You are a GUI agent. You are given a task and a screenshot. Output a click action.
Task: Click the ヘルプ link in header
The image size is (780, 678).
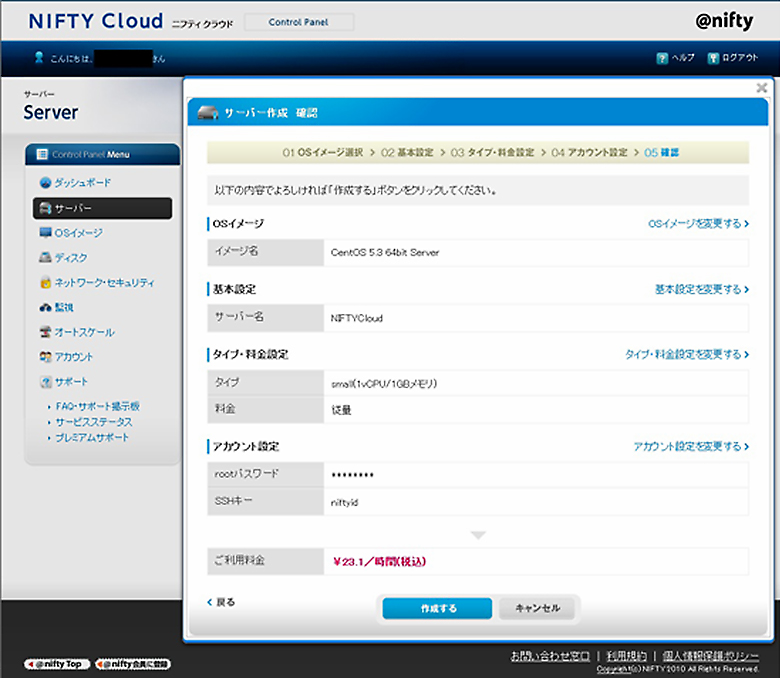[683, 58]
